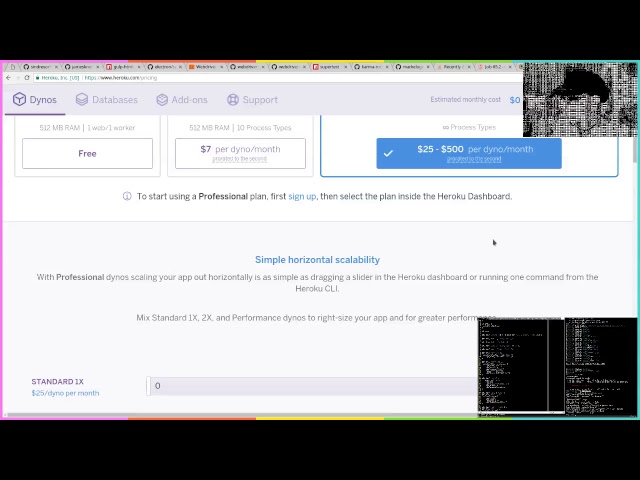Click the green Heroku, Inc. [US] lock badge
640x480 pixels.
pos(58,78)
